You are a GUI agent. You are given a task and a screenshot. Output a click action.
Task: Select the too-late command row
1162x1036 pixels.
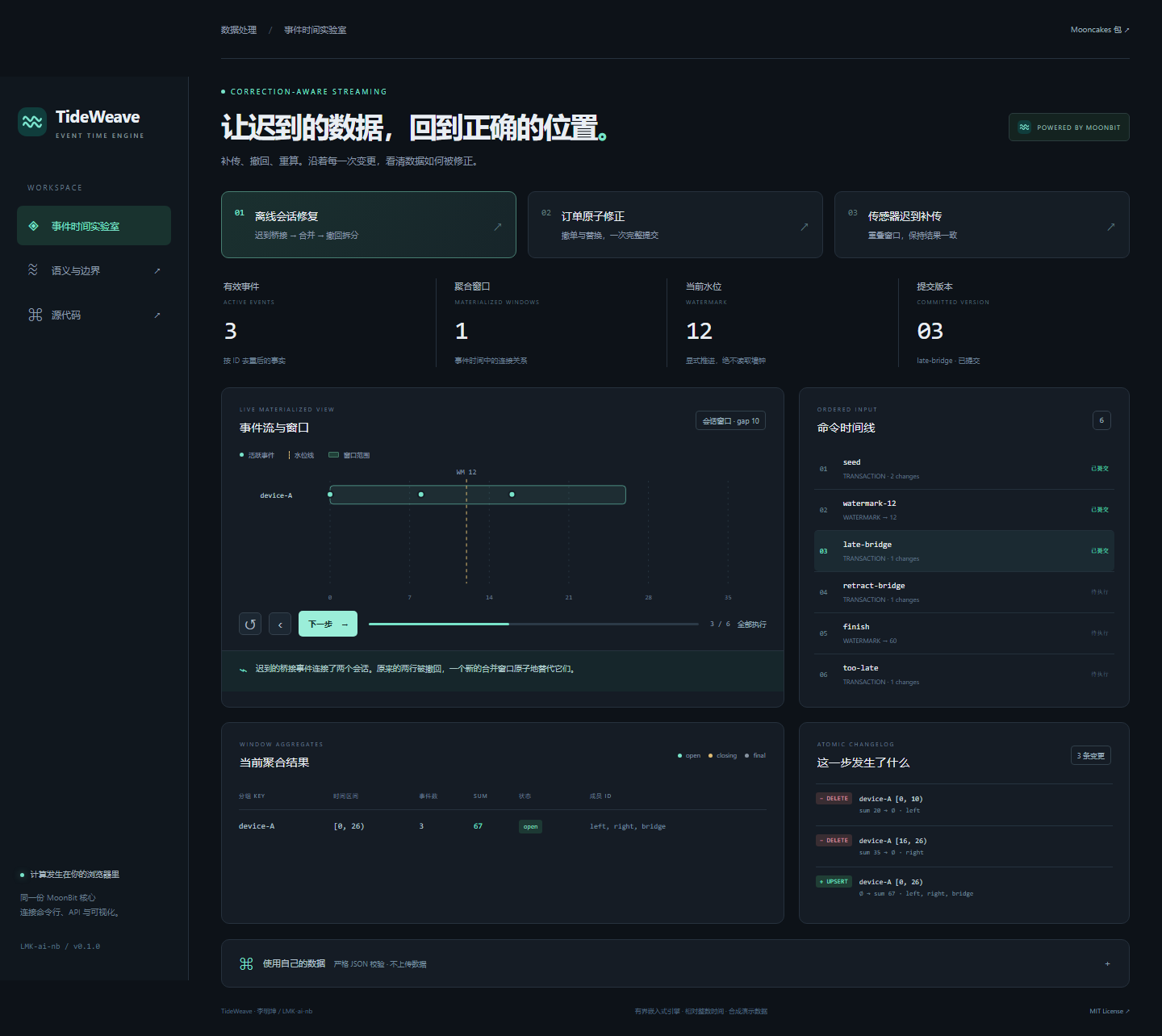click(964, 675)
